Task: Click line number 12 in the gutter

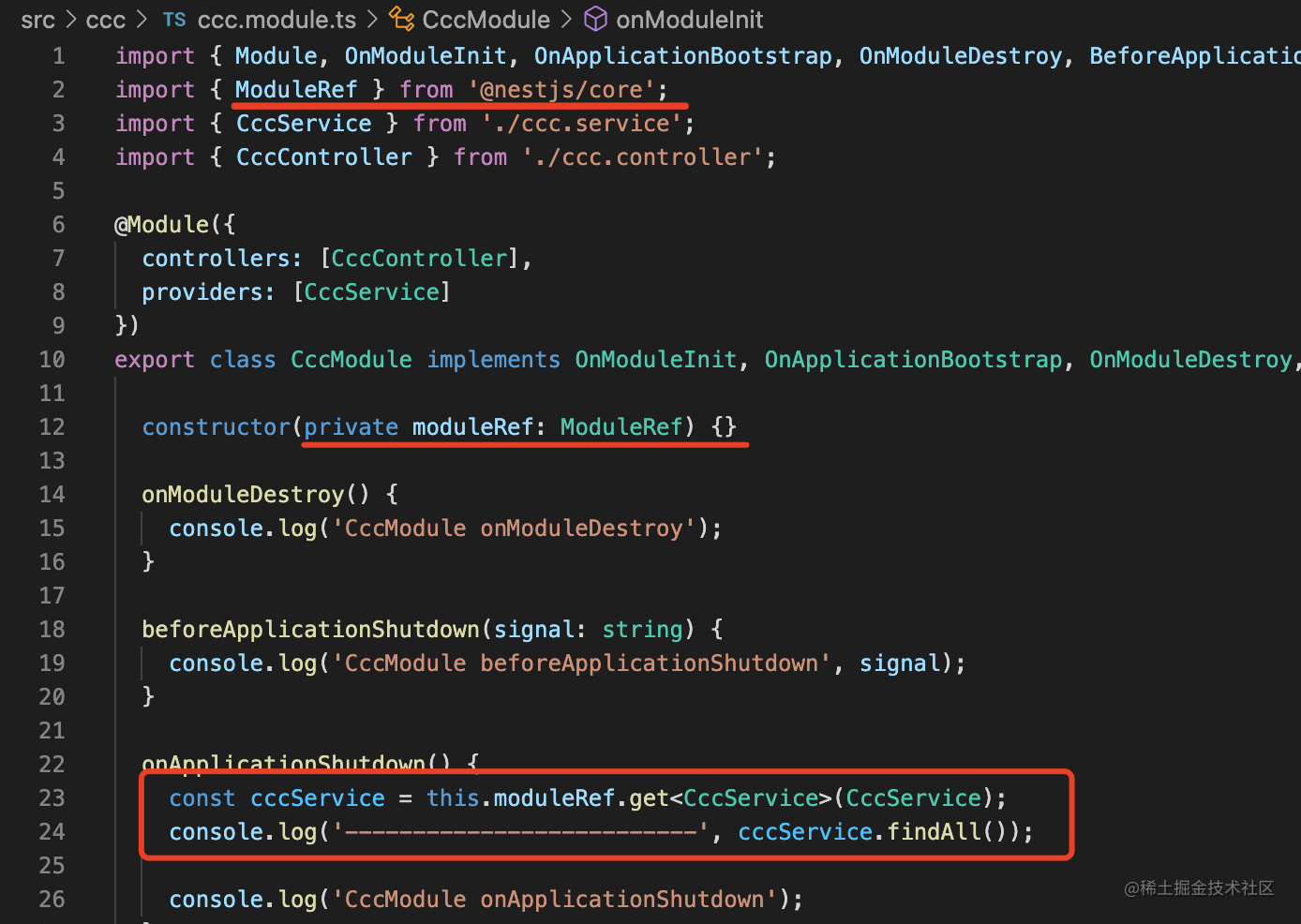Action: [52, 427]
